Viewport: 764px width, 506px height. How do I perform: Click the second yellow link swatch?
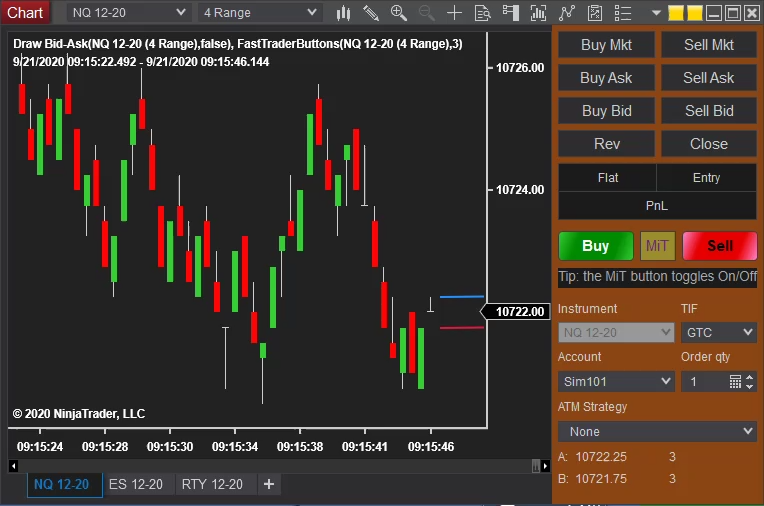click(x=694, y=13)
